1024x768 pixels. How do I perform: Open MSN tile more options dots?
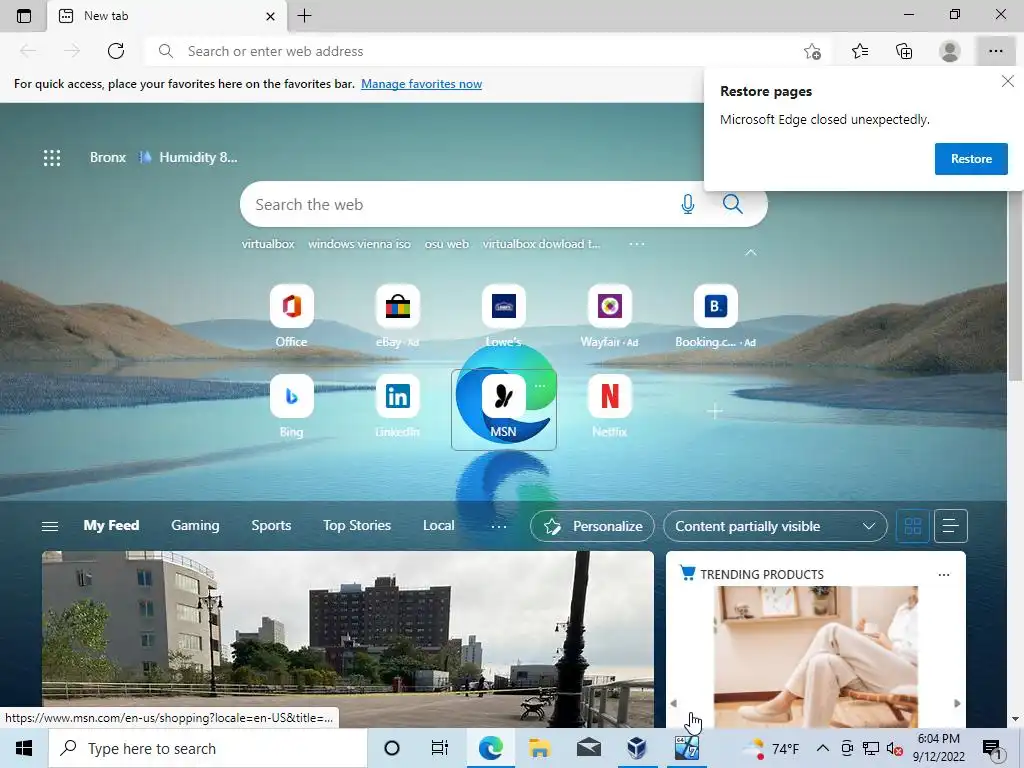540,386
